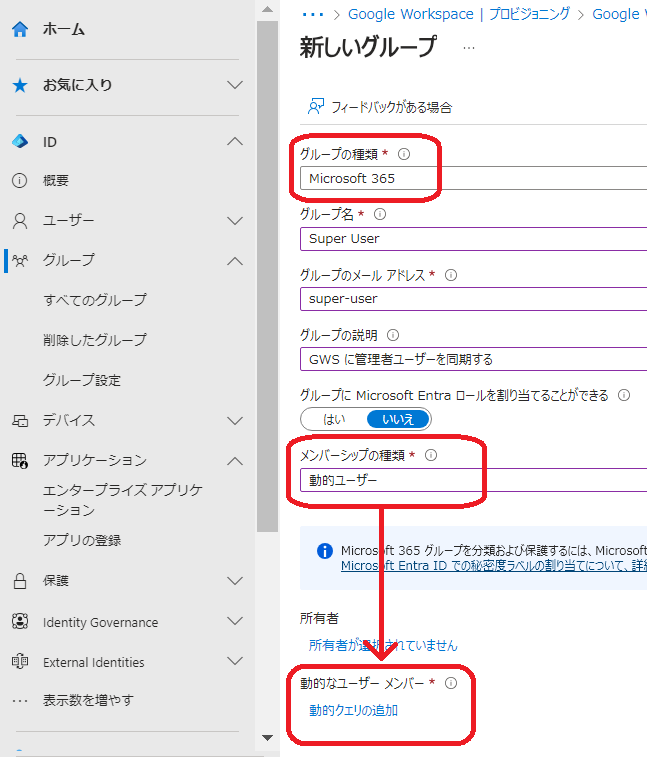Click 動的クエリの追加 link
Screen dimensions: 647x757
click(353, 710)
